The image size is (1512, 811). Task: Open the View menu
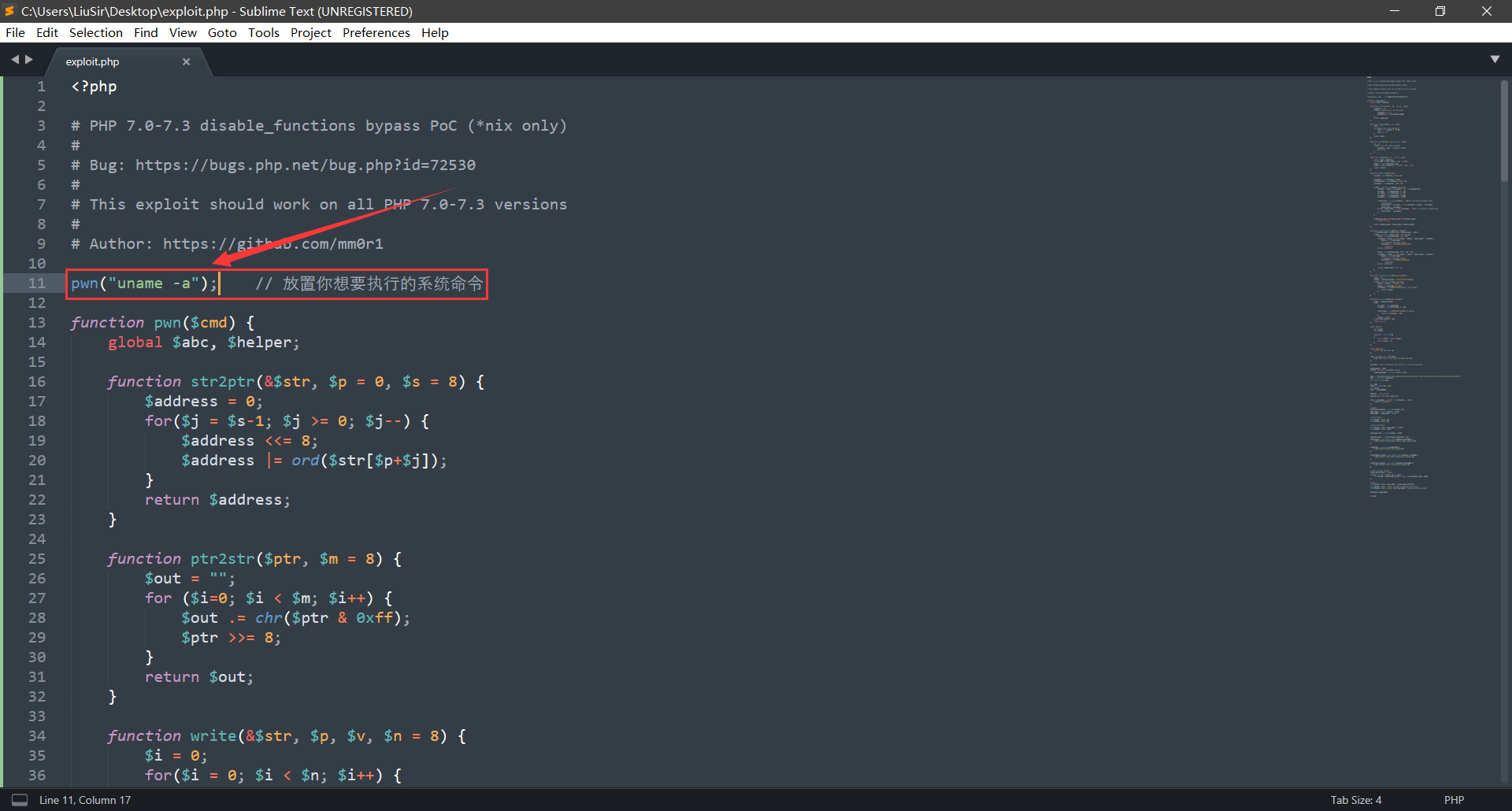pos(183,32)
